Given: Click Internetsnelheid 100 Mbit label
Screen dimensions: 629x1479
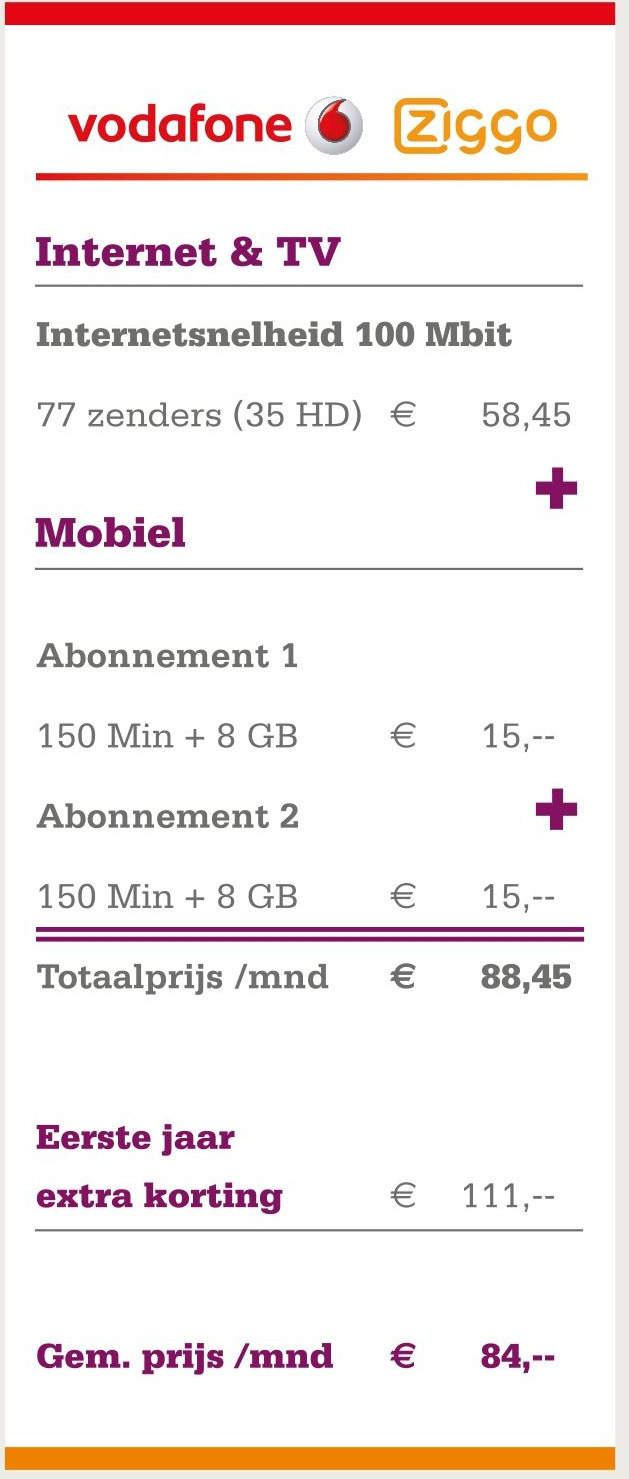Looking at the screenshot, I should [274, 334].
